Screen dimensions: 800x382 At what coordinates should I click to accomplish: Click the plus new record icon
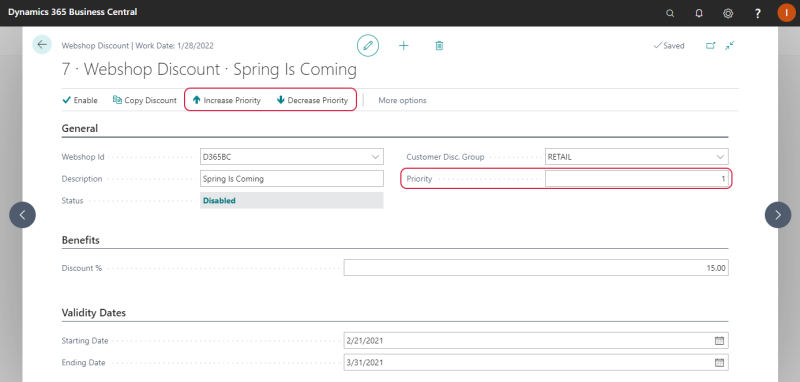click(404, 45)
